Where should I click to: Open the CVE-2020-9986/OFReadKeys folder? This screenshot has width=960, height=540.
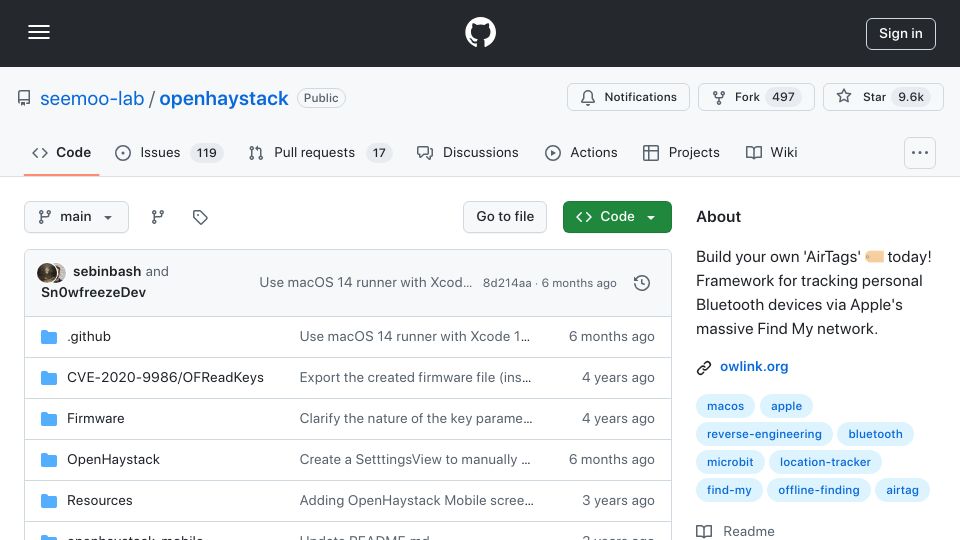pyautogui.click(x=165, y=378)
